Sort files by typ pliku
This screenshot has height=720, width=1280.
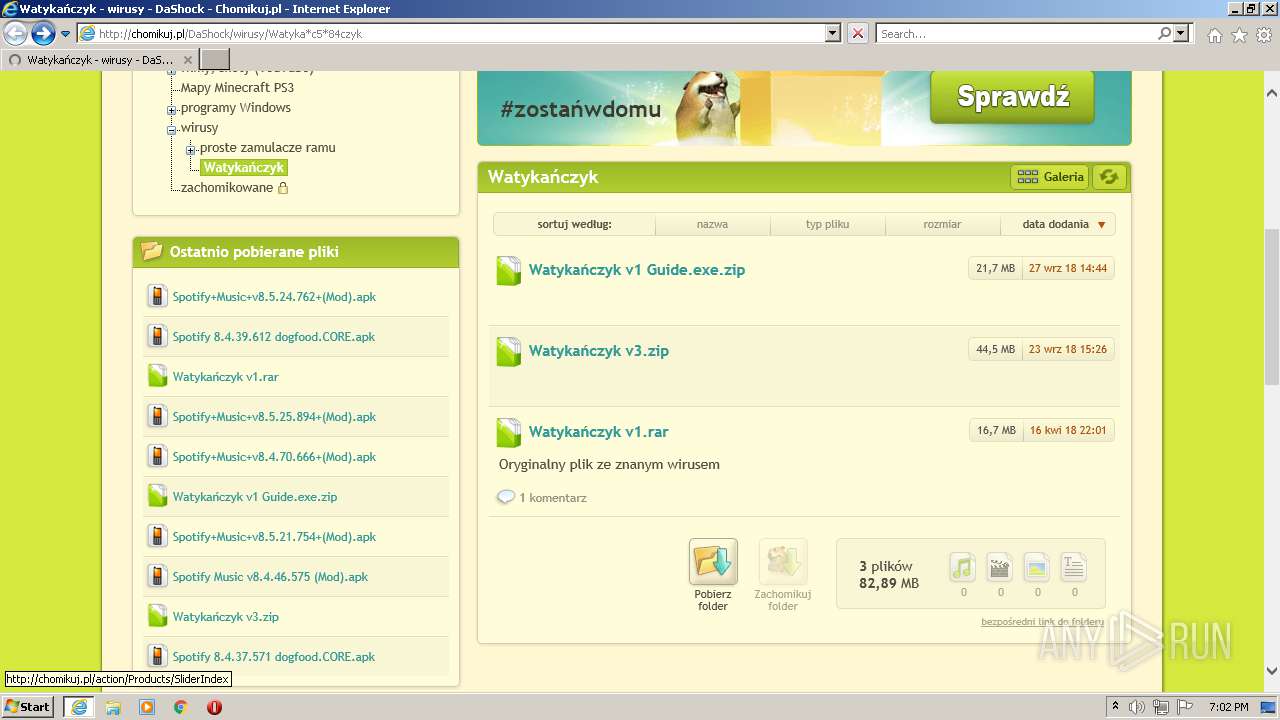(827, 224)
